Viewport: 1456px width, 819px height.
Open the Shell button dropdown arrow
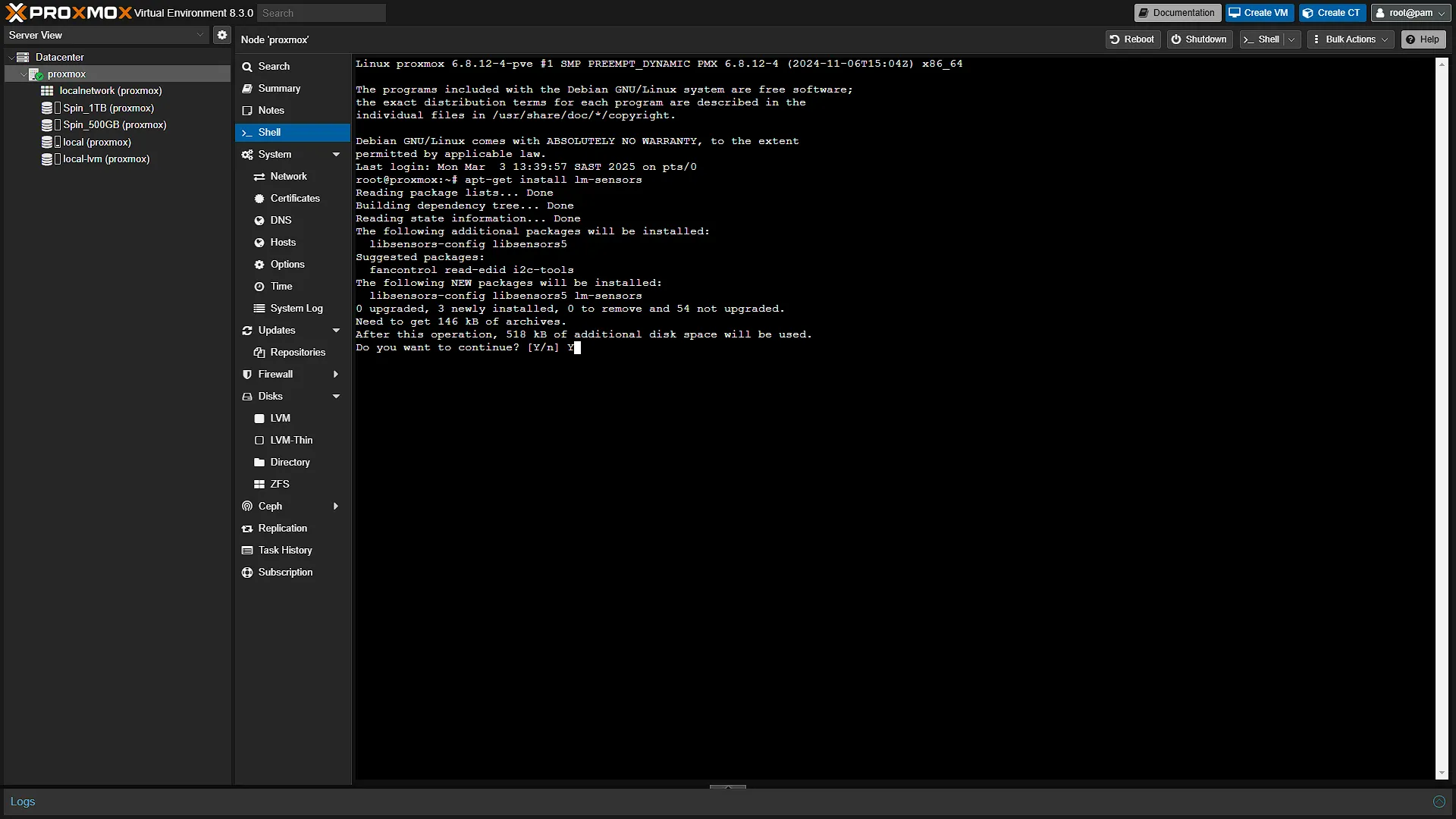[x=1292, y=39]
